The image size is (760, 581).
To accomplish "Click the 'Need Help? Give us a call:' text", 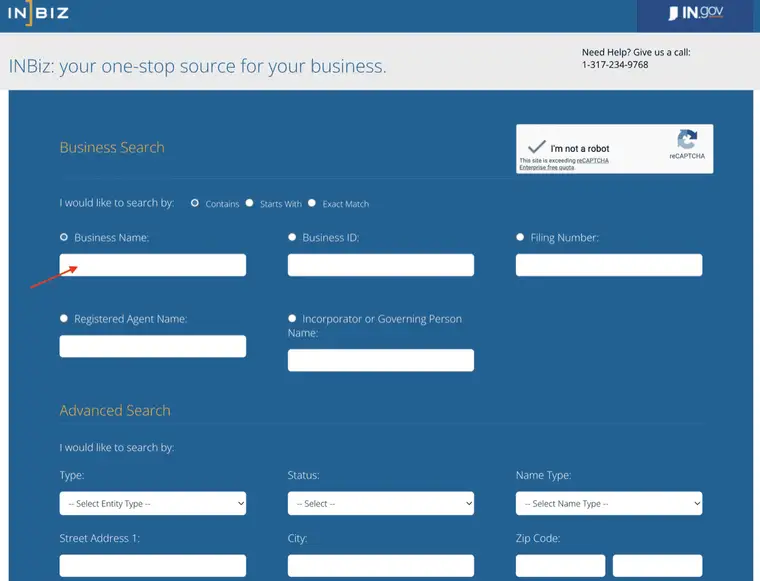I will [x=636, y=52].
